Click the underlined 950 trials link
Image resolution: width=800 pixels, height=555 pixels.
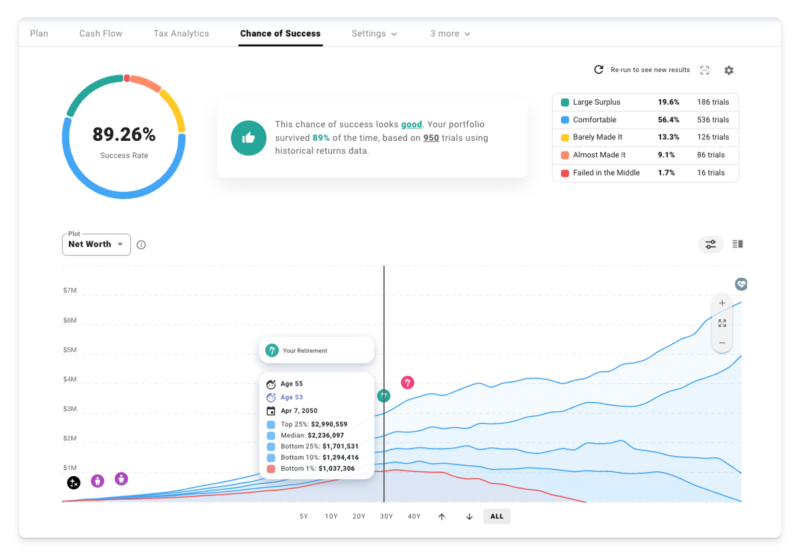click(431, 138)
